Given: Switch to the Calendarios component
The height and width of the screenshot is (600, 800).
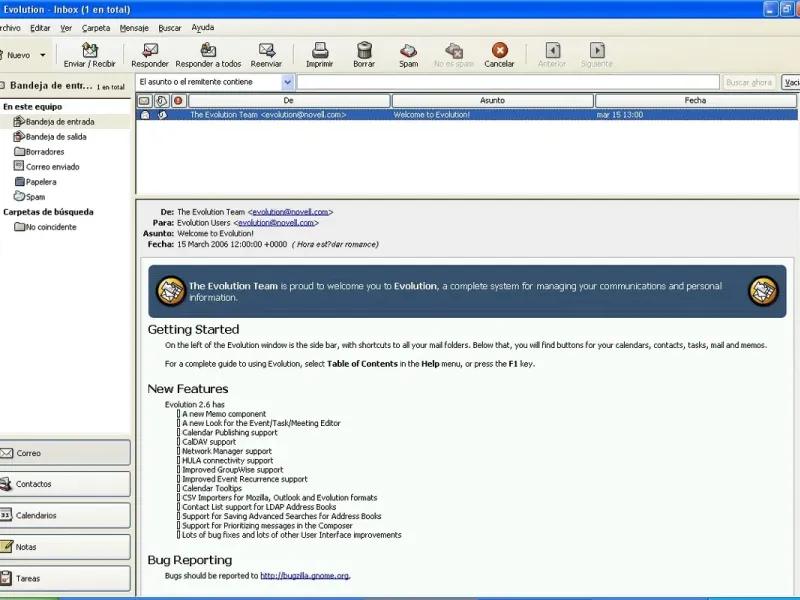Looking at the screenshot, I should coord(65,515).
